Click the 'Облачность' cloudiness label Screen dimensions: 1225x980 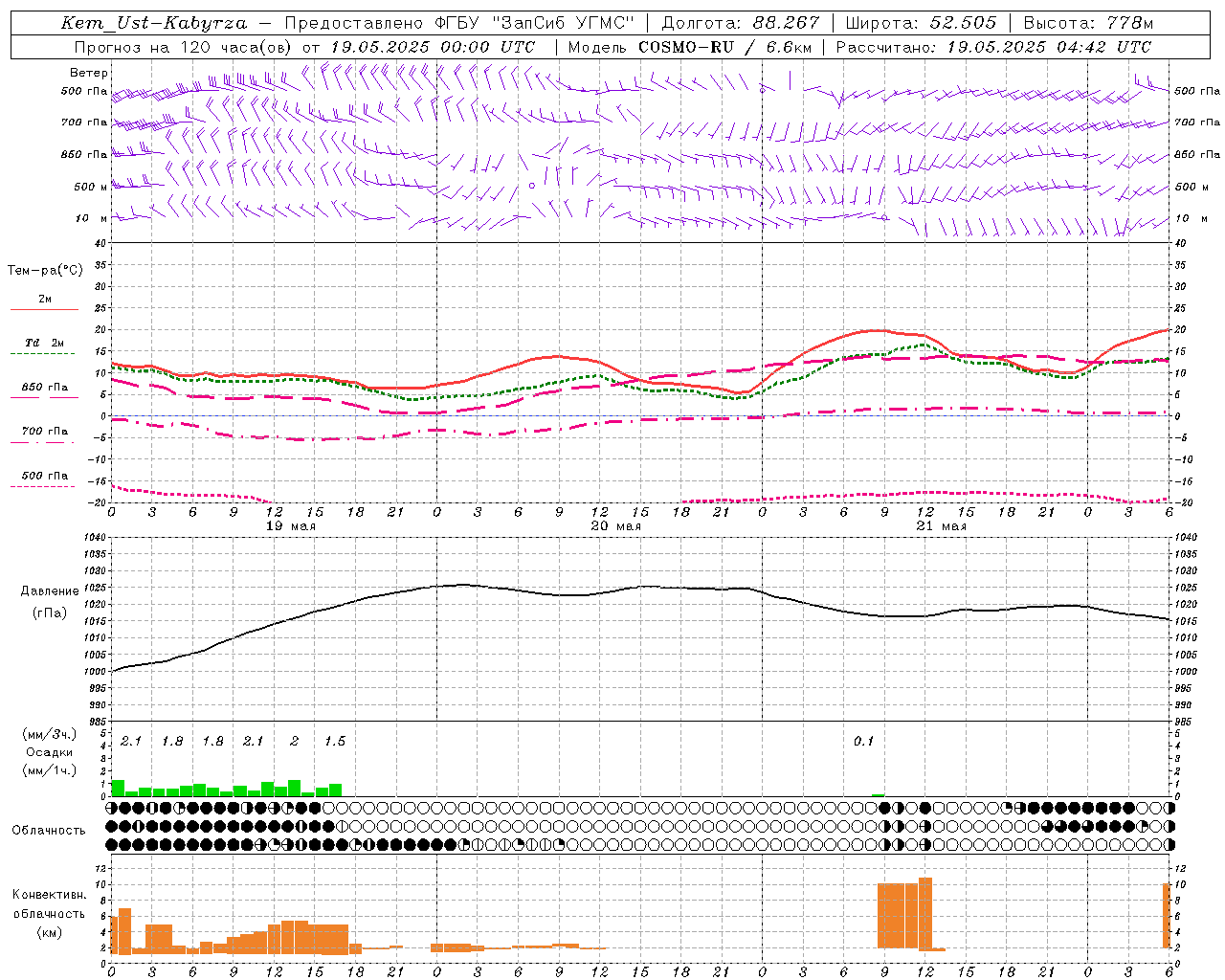click(x=49, y=831)
